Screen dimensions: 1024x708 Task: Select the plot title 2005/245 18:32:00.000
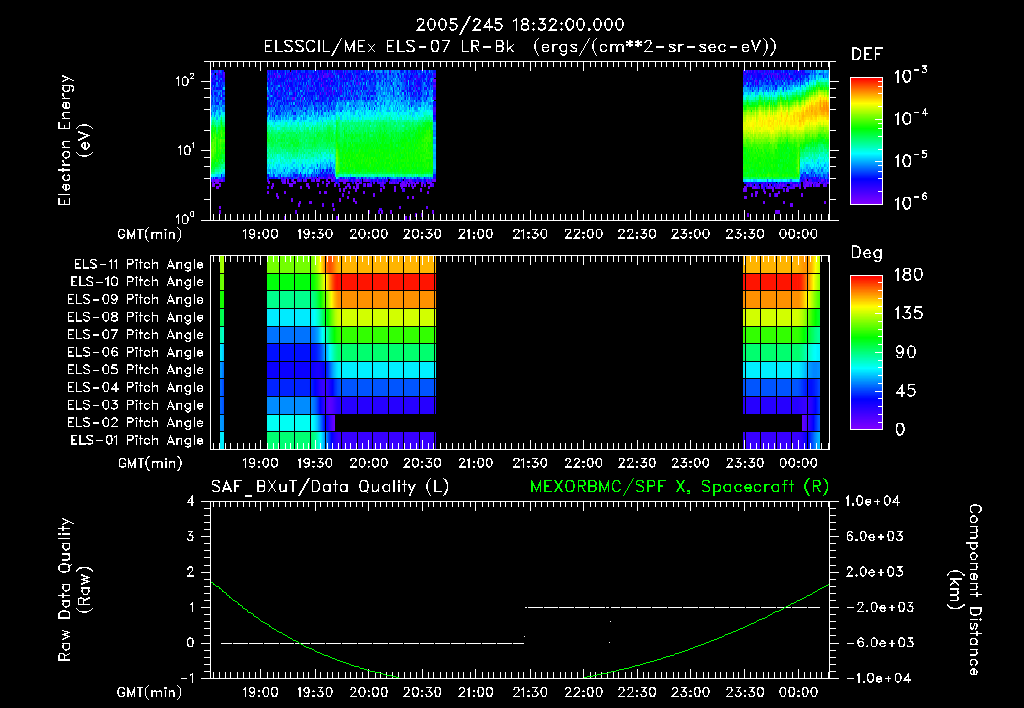click(520, 25)
